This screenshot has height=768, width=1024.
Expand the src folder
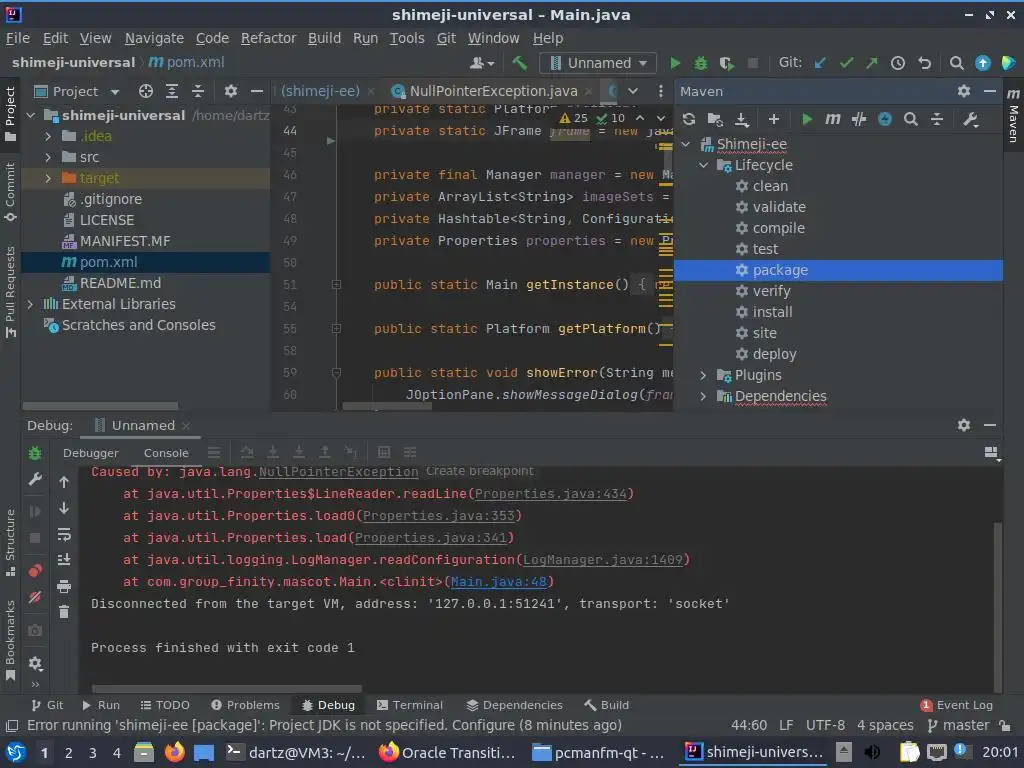coord(48,157)
